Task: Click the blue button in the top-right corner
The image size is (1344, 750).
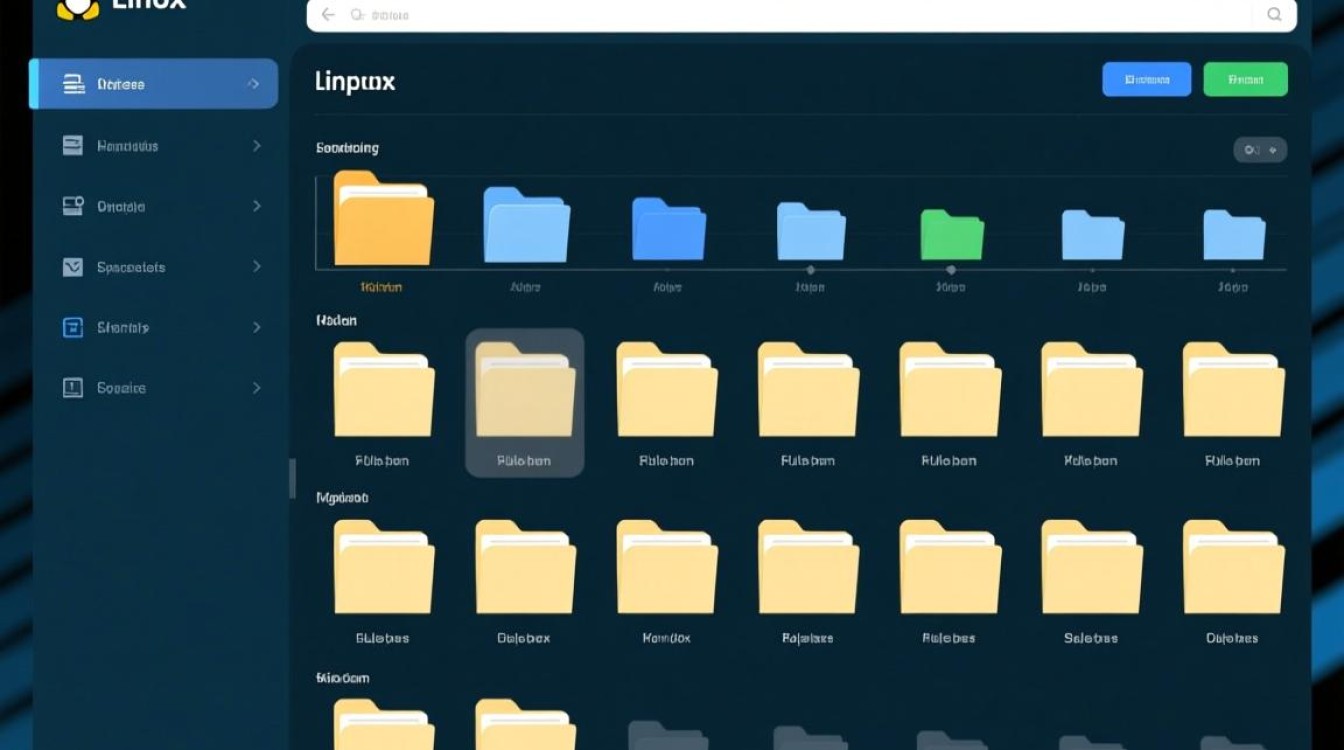Action: 1147,79
